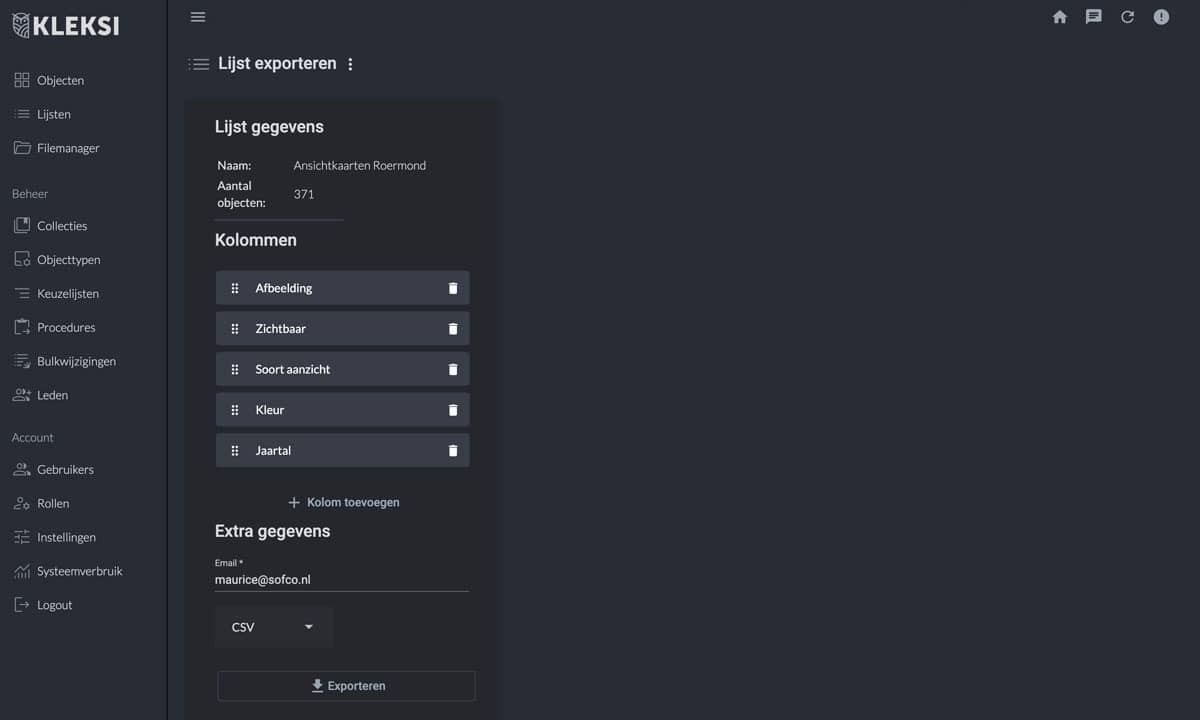This screenshot has width=1200, height=720.
Task: Remove the Kleur column with trash icon
Action: 453,410
